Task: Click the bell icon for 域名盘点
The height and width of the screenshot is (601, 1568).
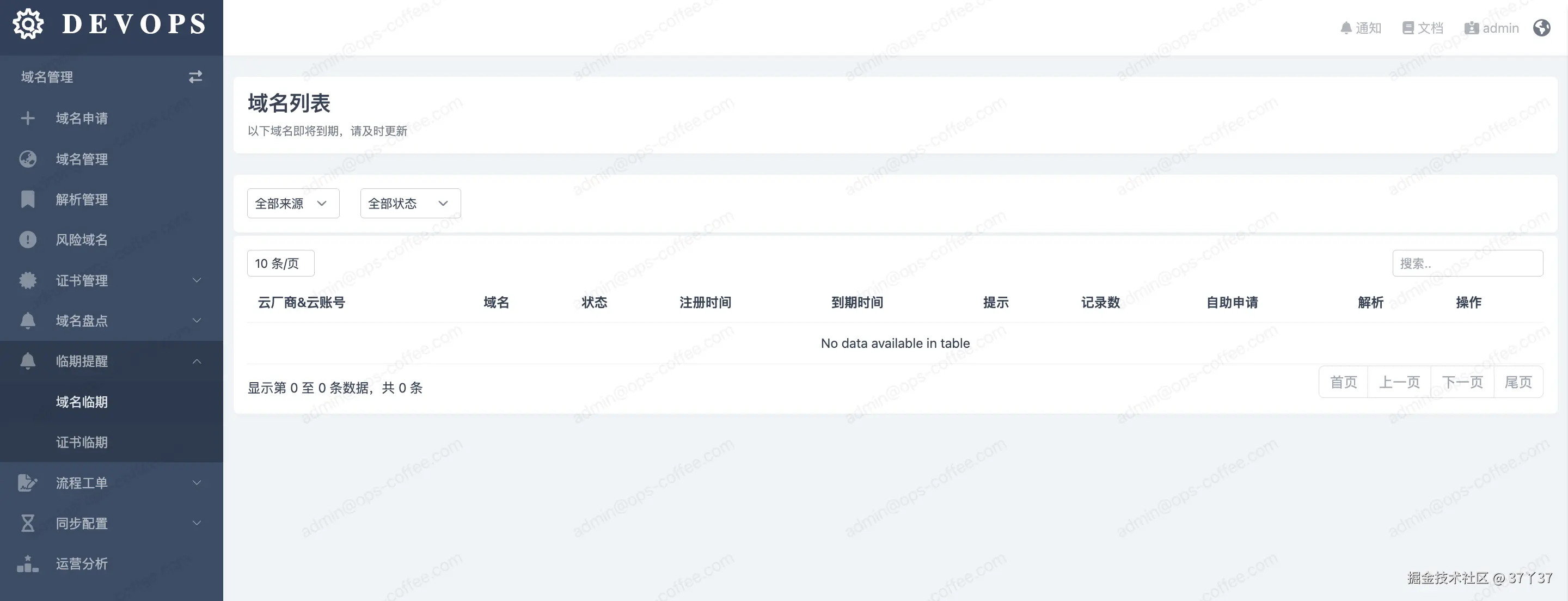Action: click(27, 320)
